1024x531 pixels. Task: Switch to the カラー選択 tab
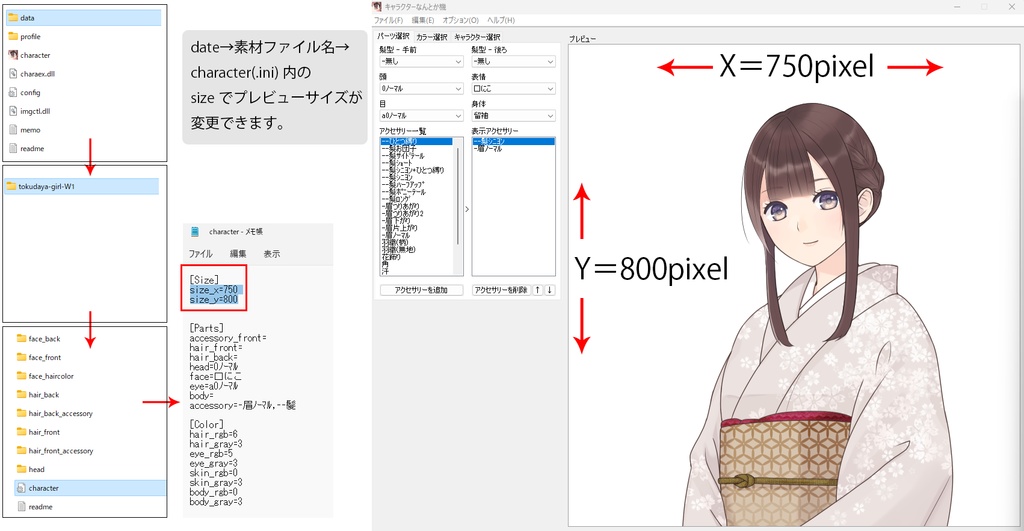pos(432,37)
